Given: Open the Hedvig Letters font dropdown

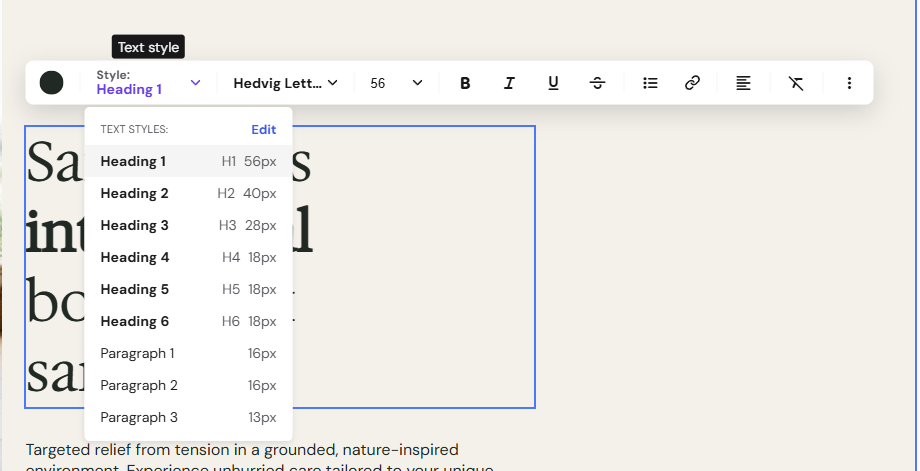Looking at the screenshot, I should click(x=285, y=83).
